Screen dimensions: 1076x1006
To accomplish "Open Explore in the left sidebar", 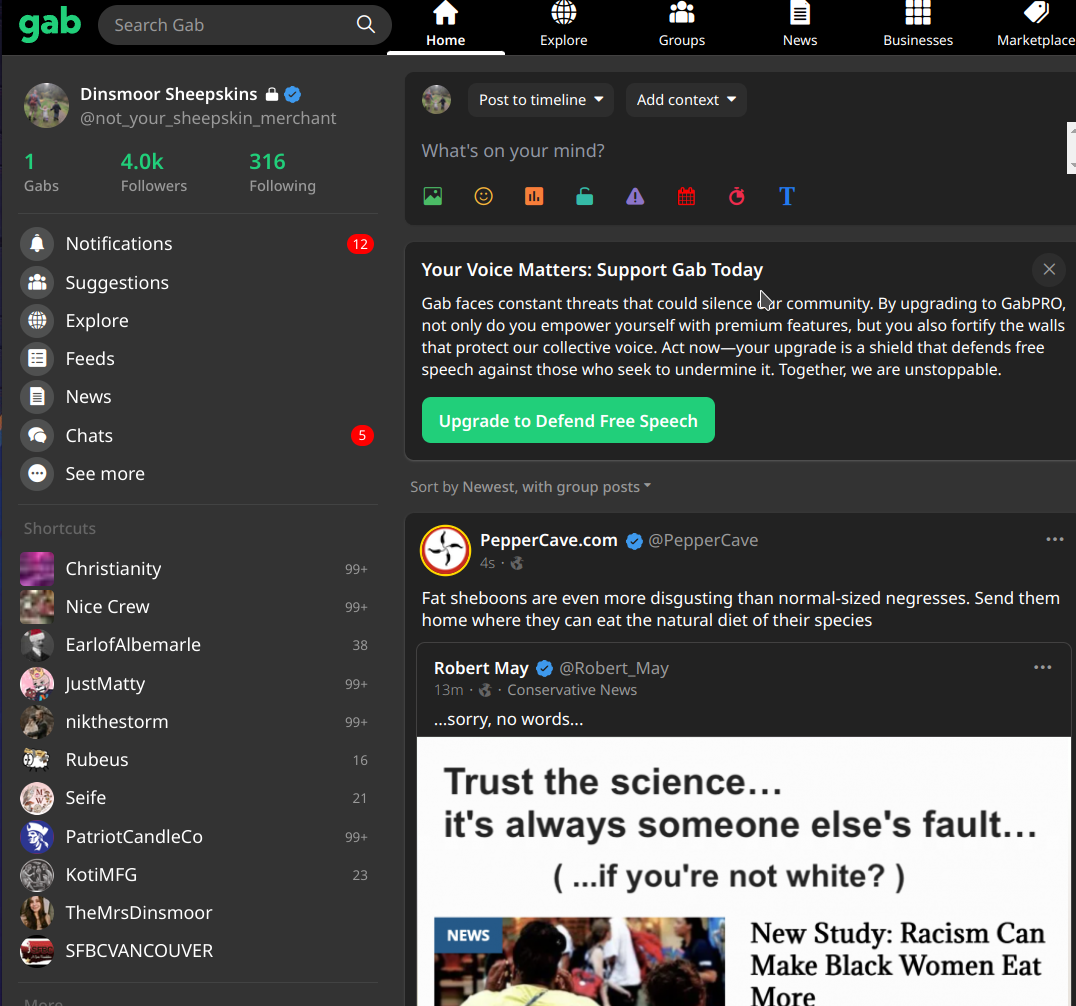I will tap(198, 320).
